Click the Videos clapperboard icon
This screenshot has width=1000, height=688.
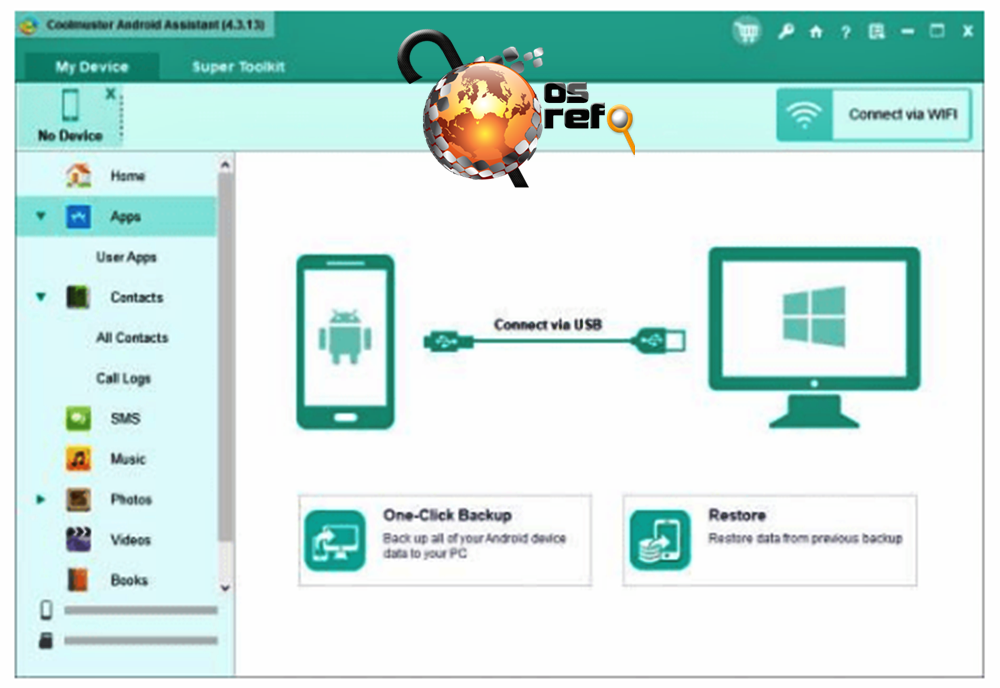78,539
